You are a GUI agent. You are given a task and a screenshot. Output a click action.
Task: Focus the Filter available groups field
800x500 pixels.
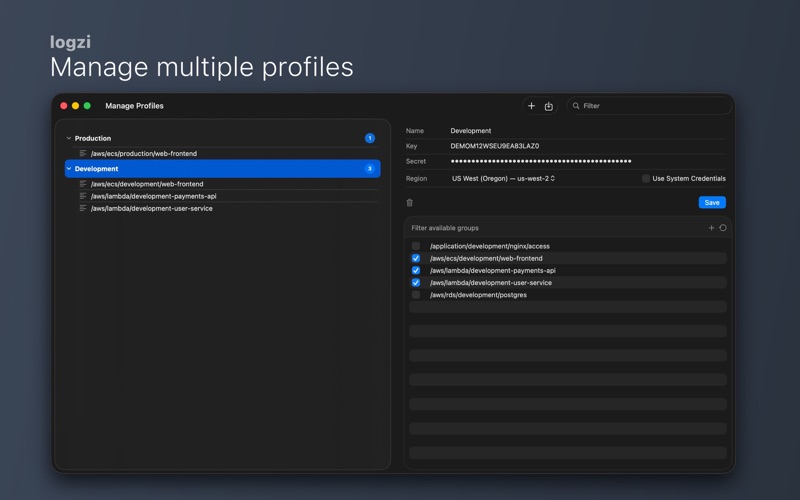(556, 228)
